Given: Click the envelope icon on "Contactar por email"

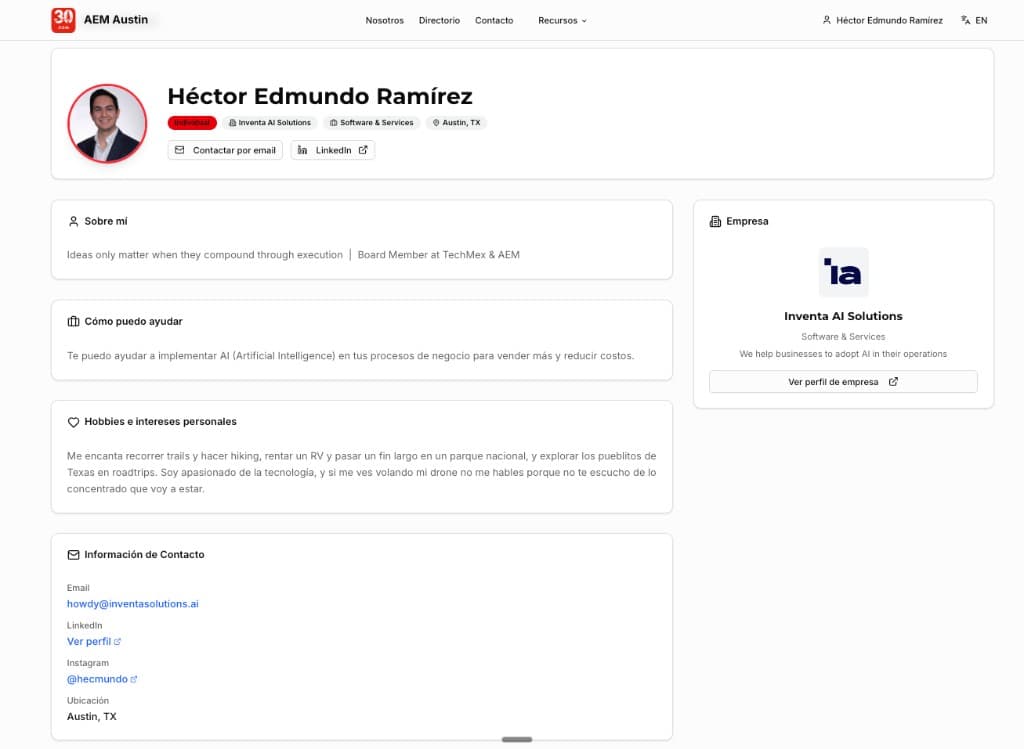Looking at the screenshot, I should pyautogui.click(x=180, y=149).
